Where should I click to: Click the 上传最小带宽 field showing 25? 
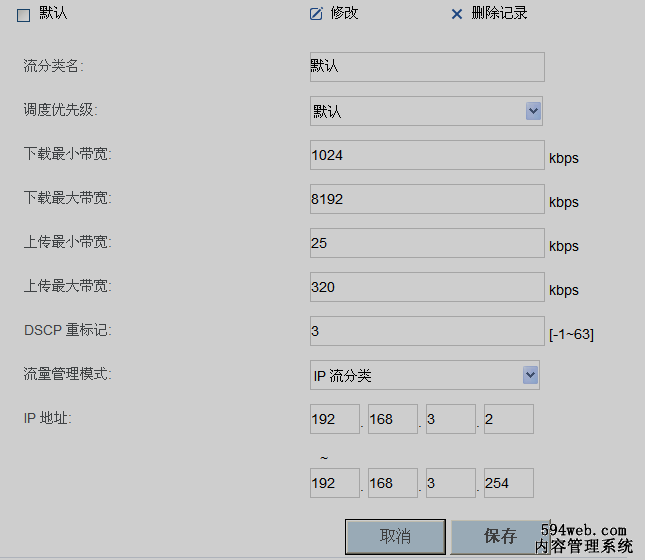pos(427,243)
